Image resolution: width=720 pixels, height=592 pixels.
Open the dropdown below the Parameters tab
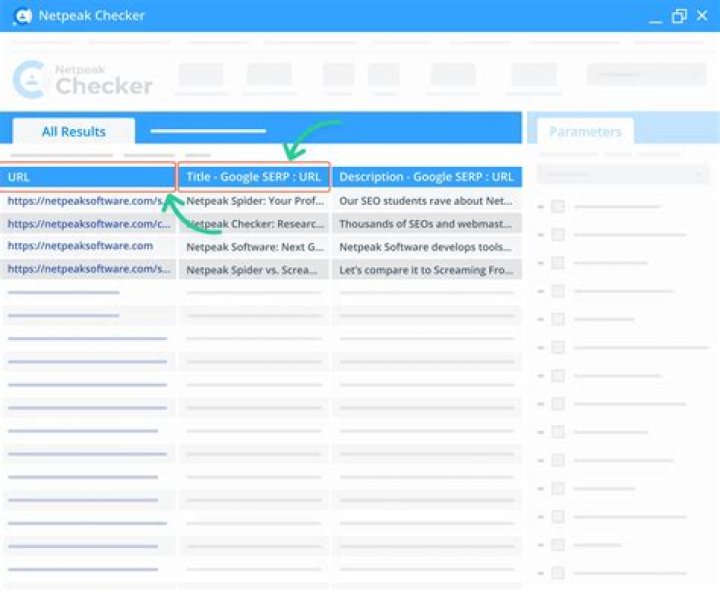[x=622, y=174]
